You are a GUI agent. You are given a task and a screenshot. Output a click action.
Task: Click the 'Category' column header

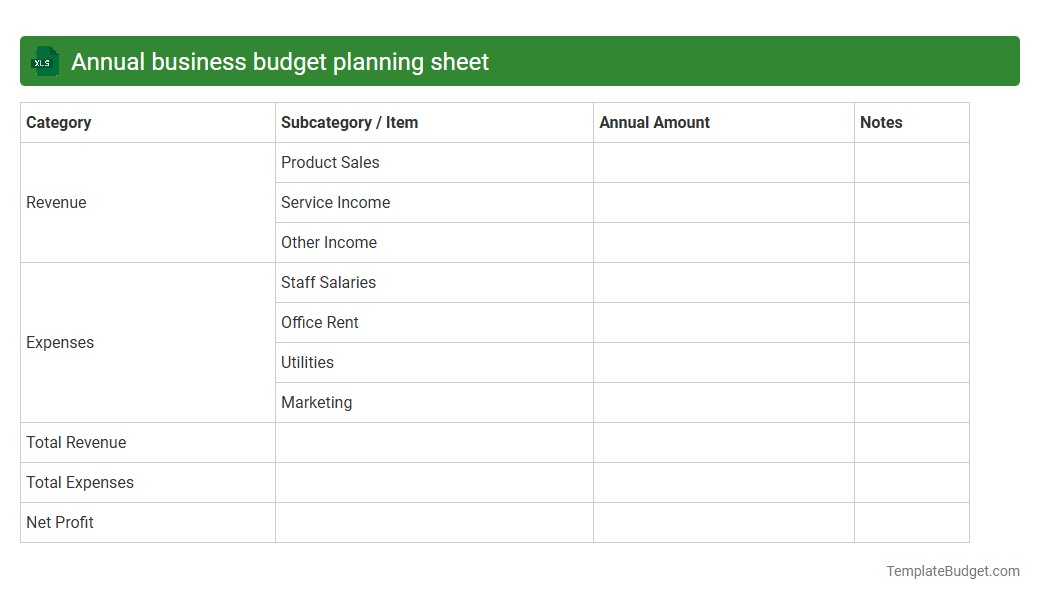point(59,122)
